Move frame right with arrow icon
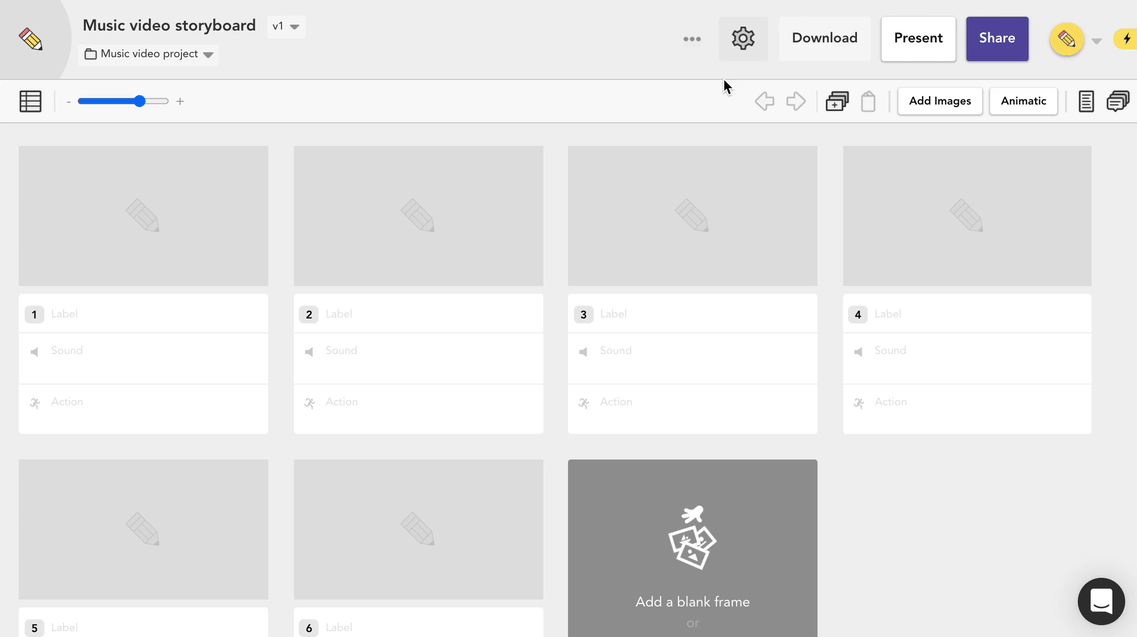This screenshot has width=1137, height=637. click(795, 101)
